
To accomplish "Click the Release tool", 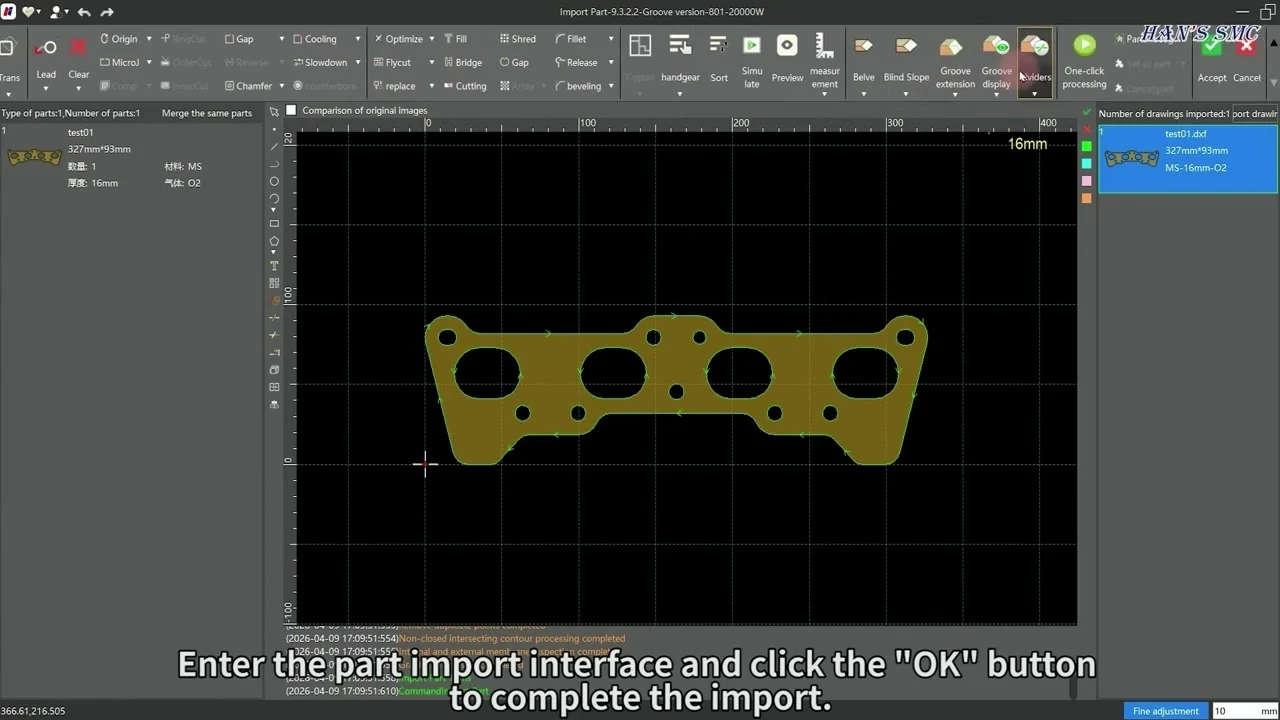I will [575, 62].
